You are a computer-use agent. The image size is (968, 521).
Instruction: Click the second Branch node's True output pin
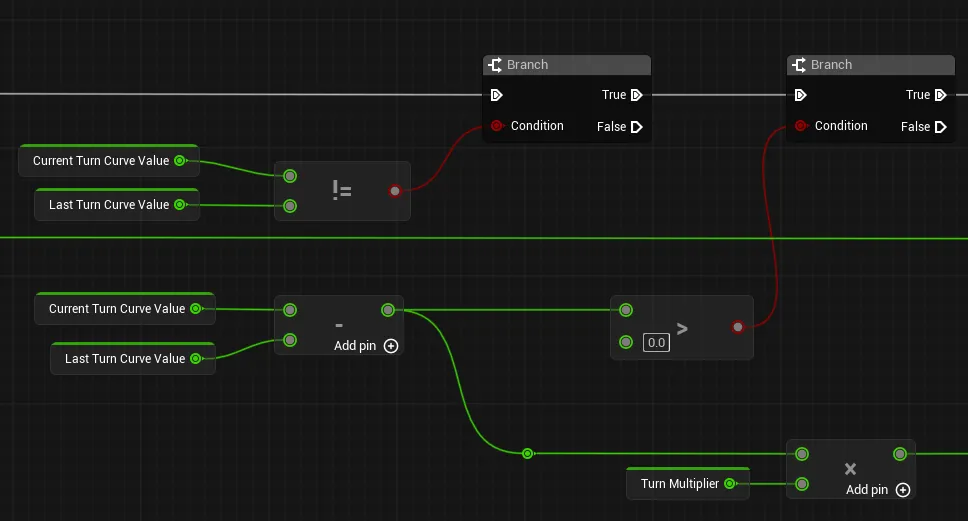940,95
